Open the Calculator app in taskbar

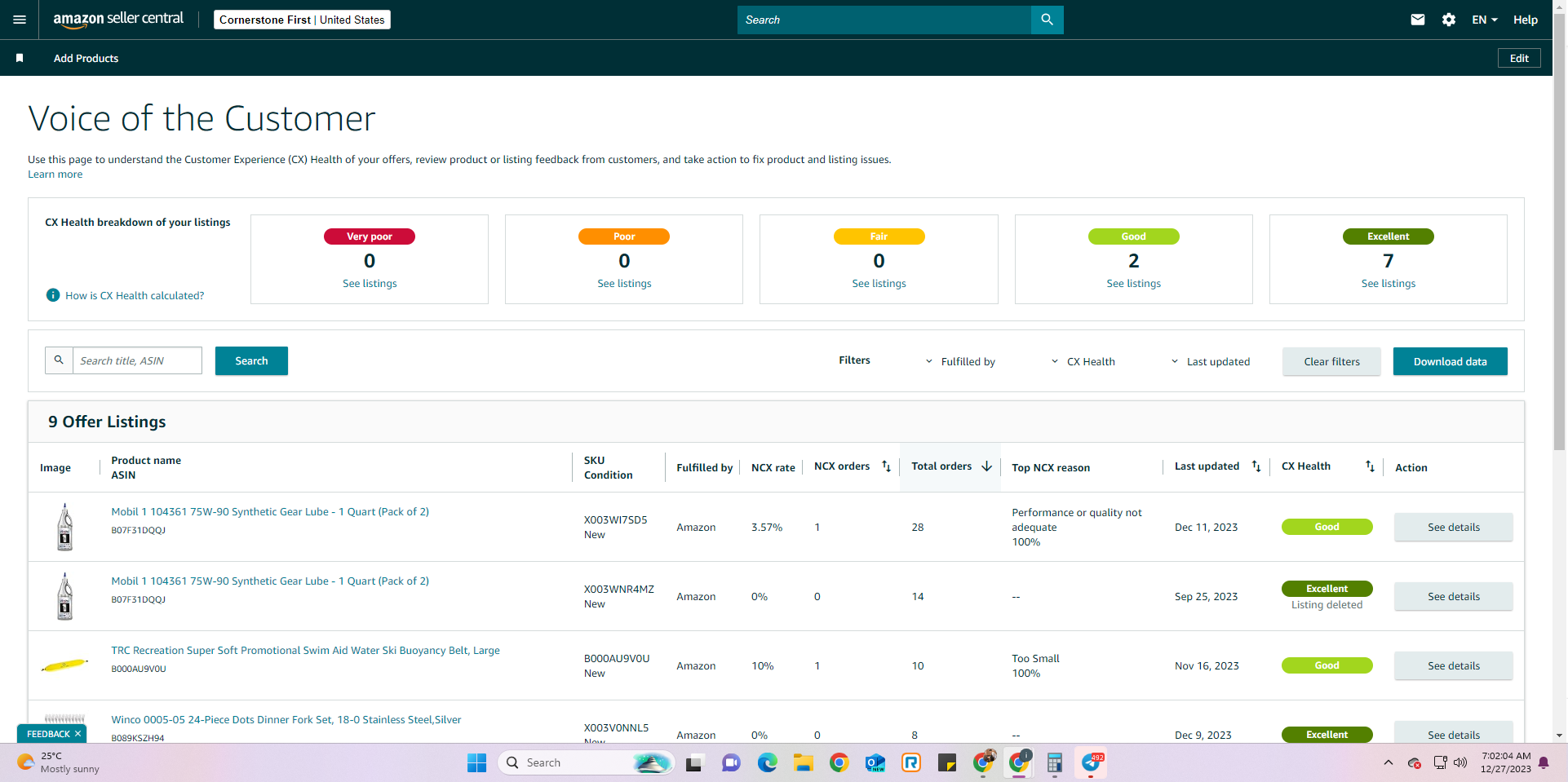pyautogui.click(x=1054, y=762)
